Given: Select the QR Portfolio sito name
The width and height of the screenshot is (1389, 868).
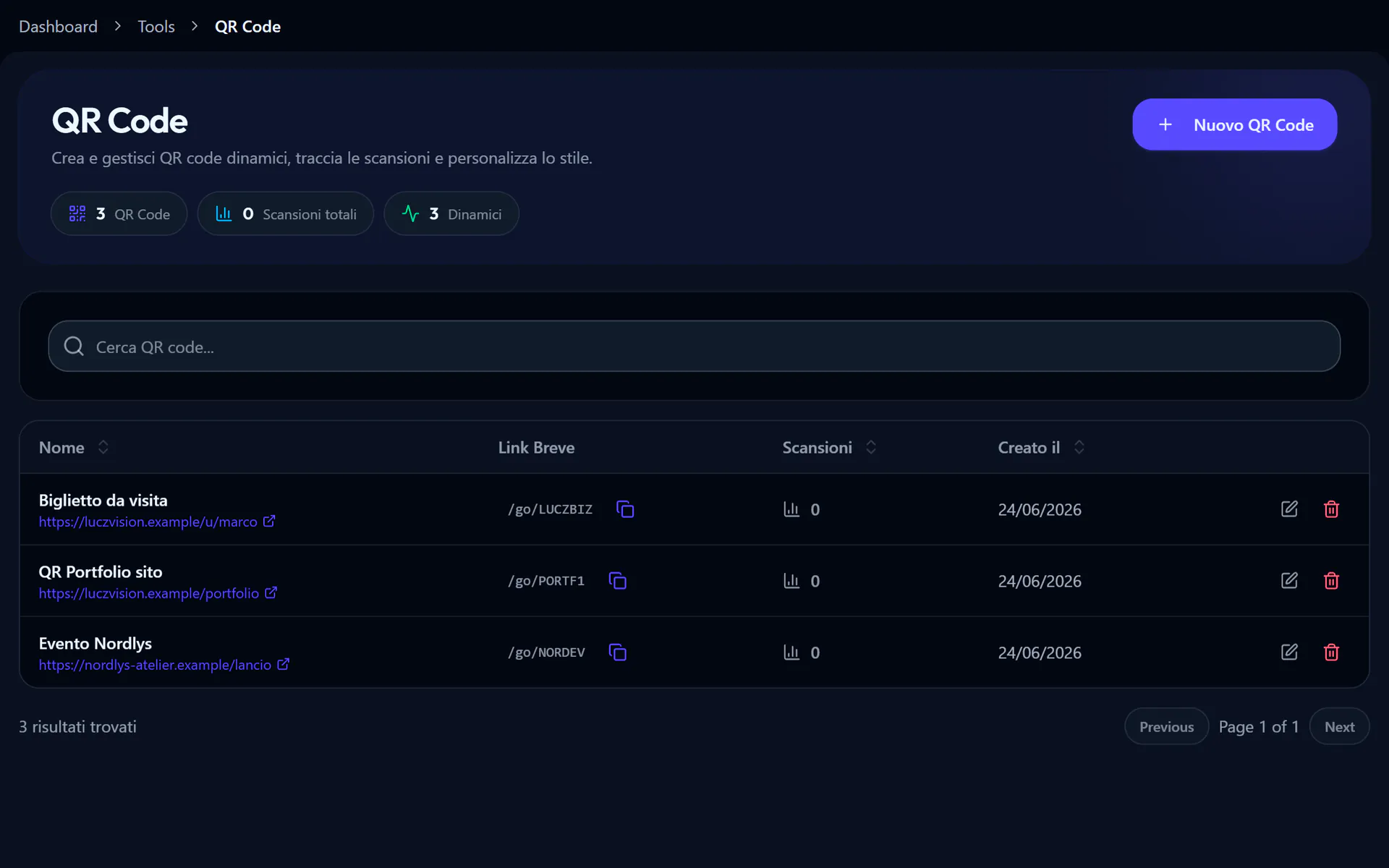Looking at the screenshot, I should [101, 572].
